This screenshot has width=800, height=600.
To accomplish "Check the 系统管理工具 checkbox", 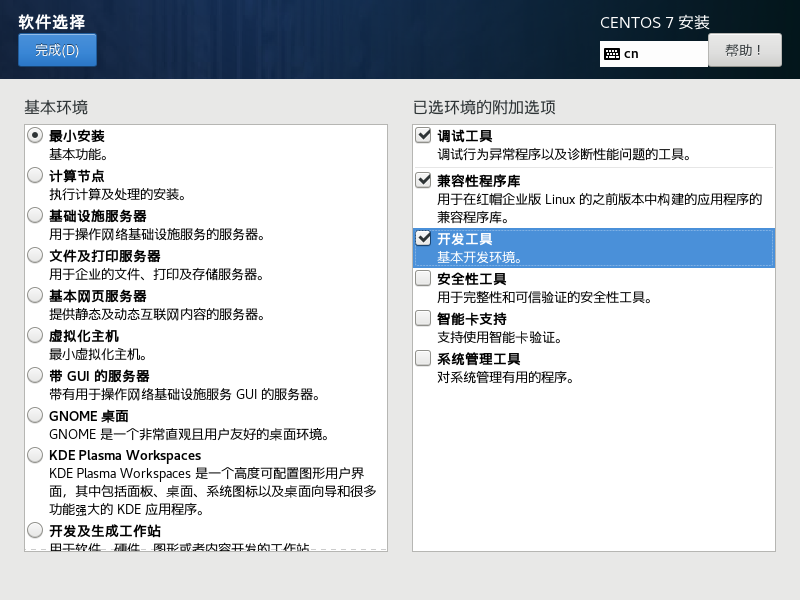I will (x=423, y=358).
